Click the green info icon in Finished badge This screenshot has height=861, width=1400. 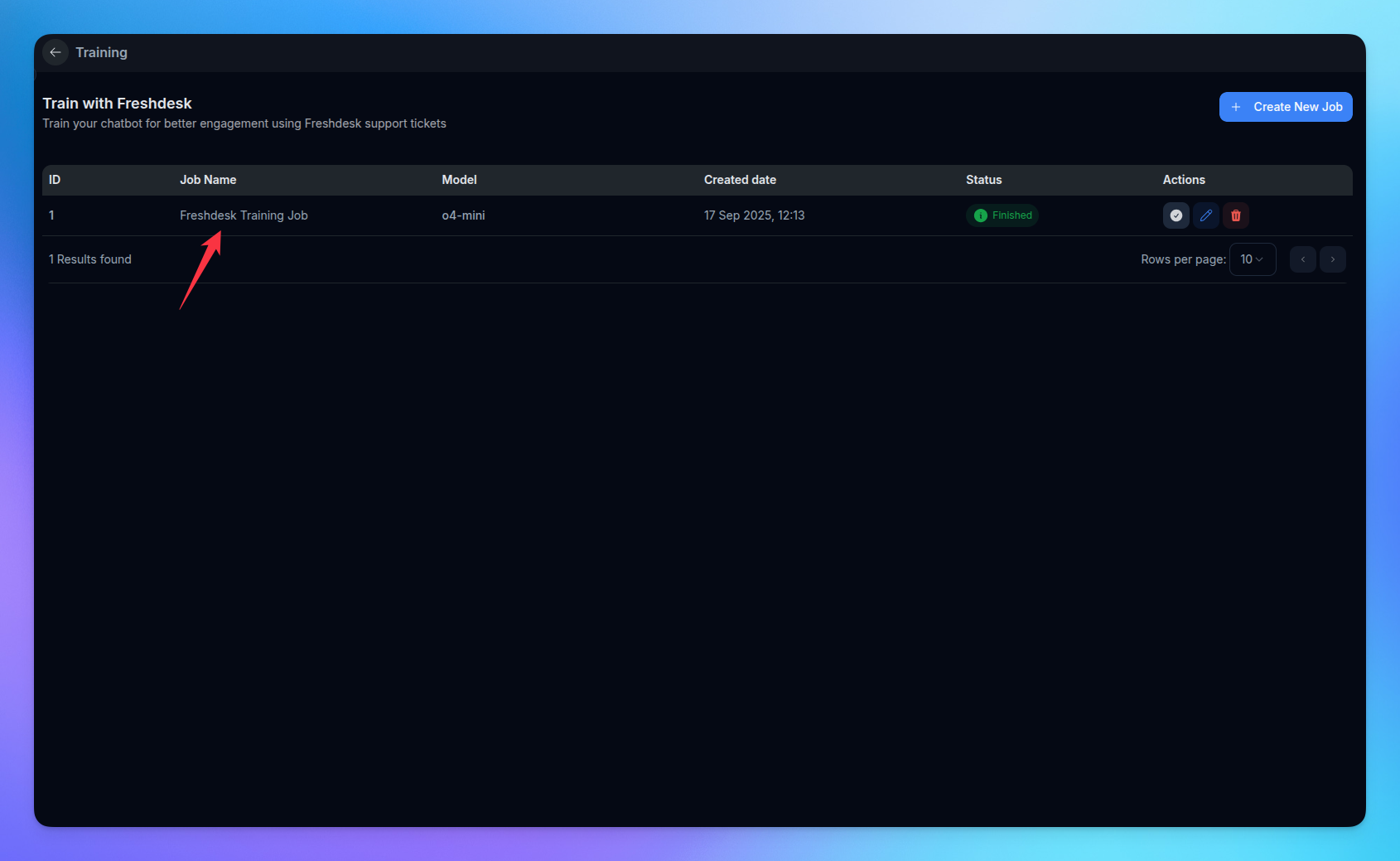pos(980,215)
